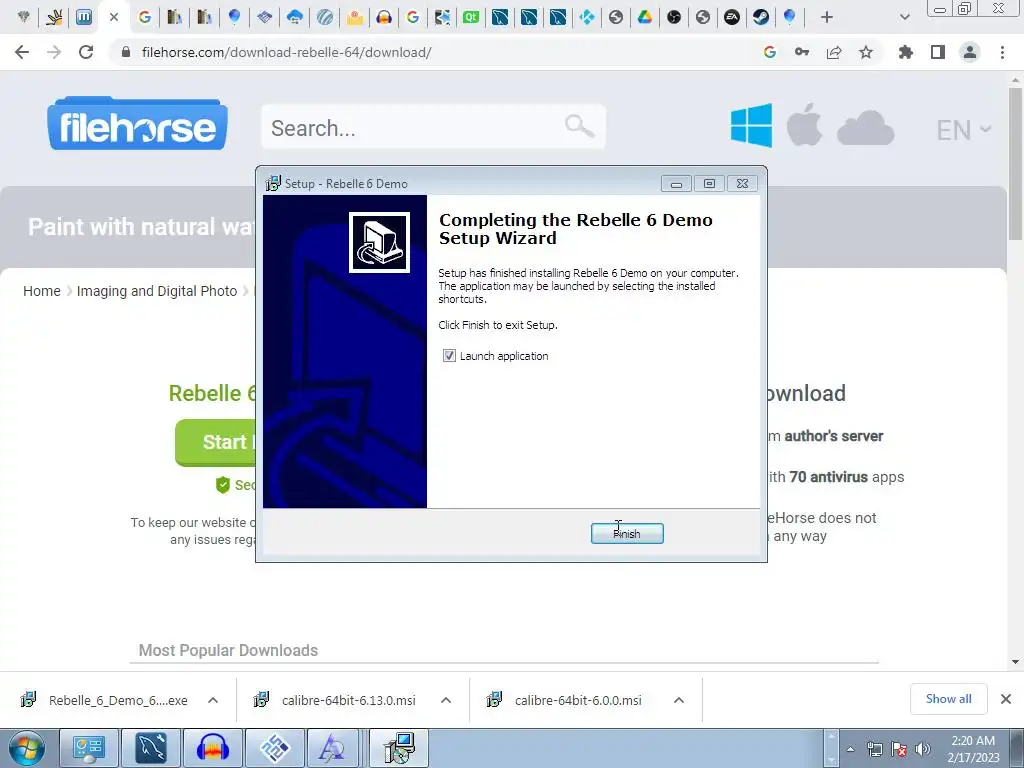Switch to the Google Drive tab
Image resolution: width=1024 pixels, height=768 pixels.
point(645,18)
